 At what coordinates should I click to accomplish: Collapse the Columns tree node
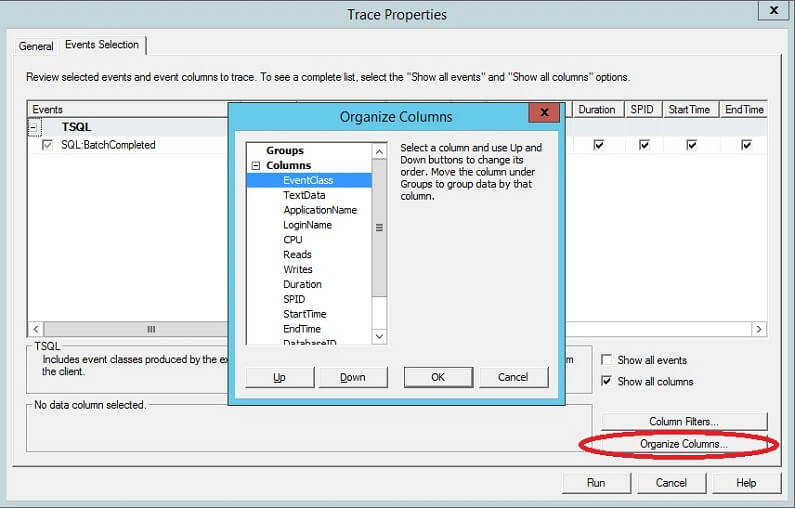click(256, 166)
